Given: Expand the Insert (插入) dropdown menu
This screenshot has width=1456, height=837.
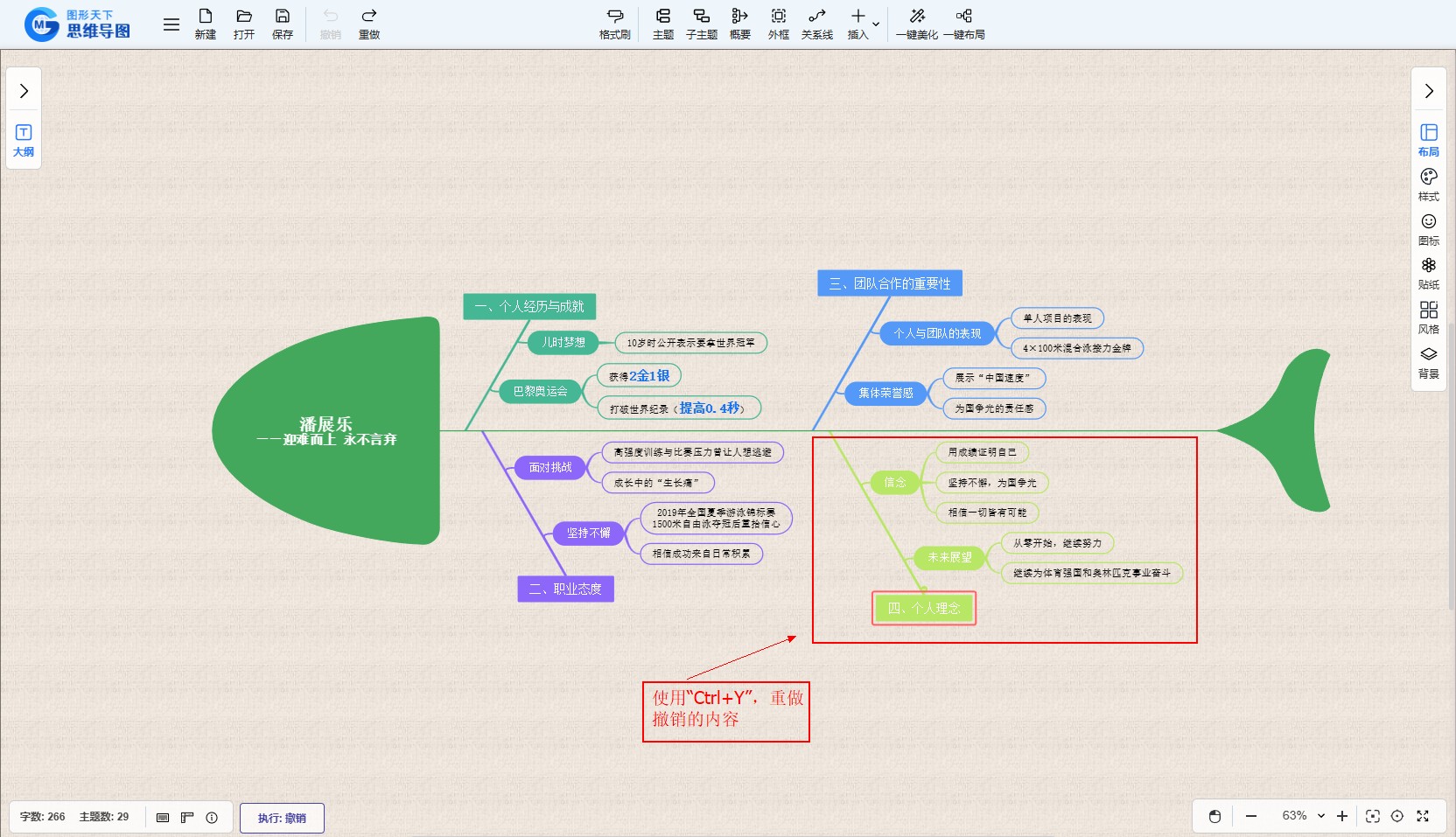Looking at the screenshot, I should (875, 24).
